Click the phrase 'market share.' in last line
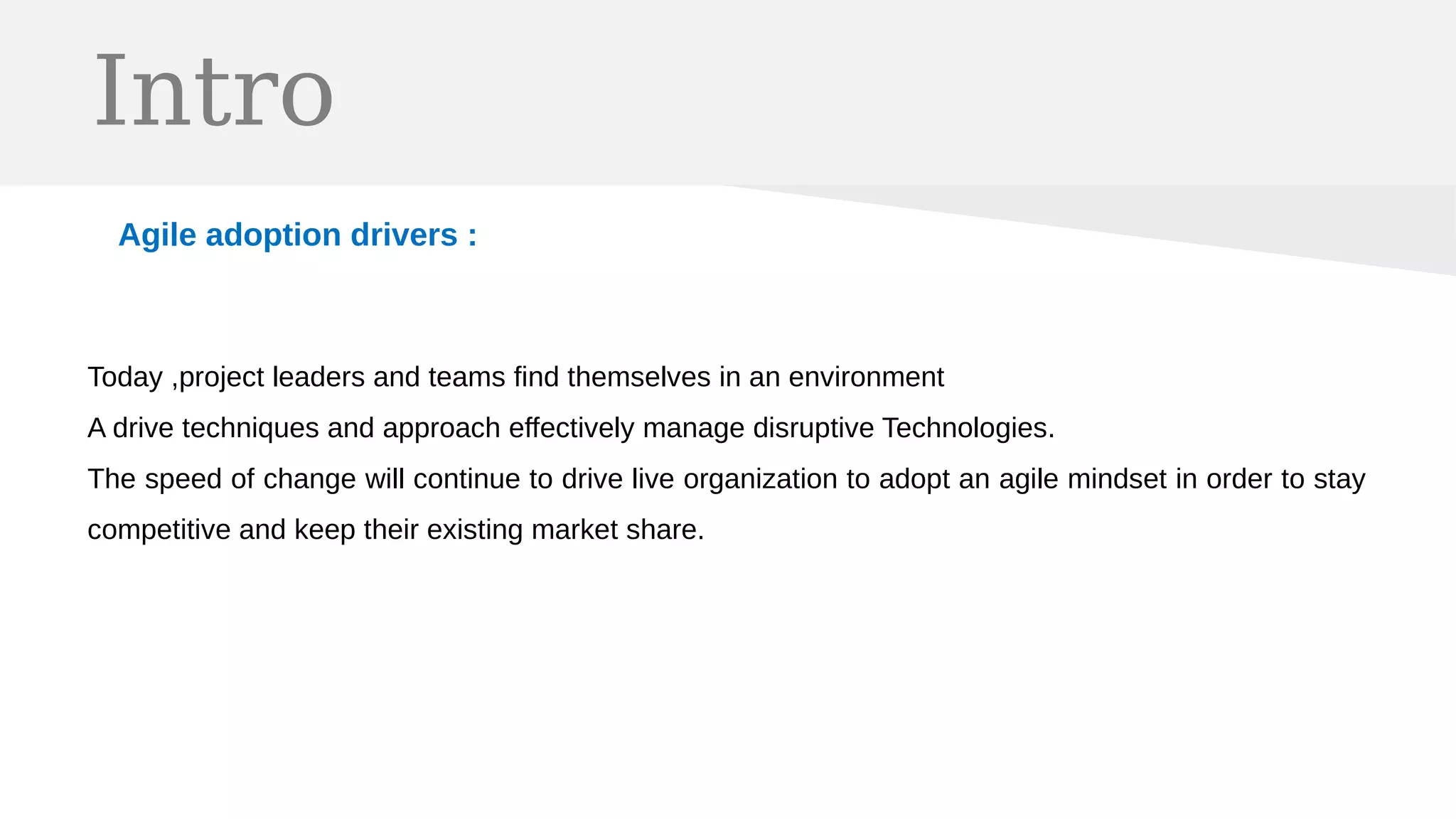1456x819 pixels. (617, 530)
